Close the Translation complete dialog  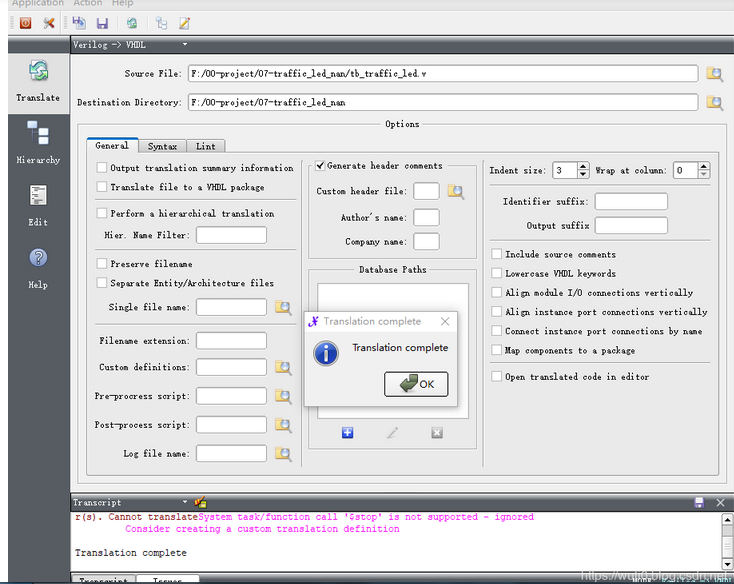pyautogui.click(x=445, y=321)
